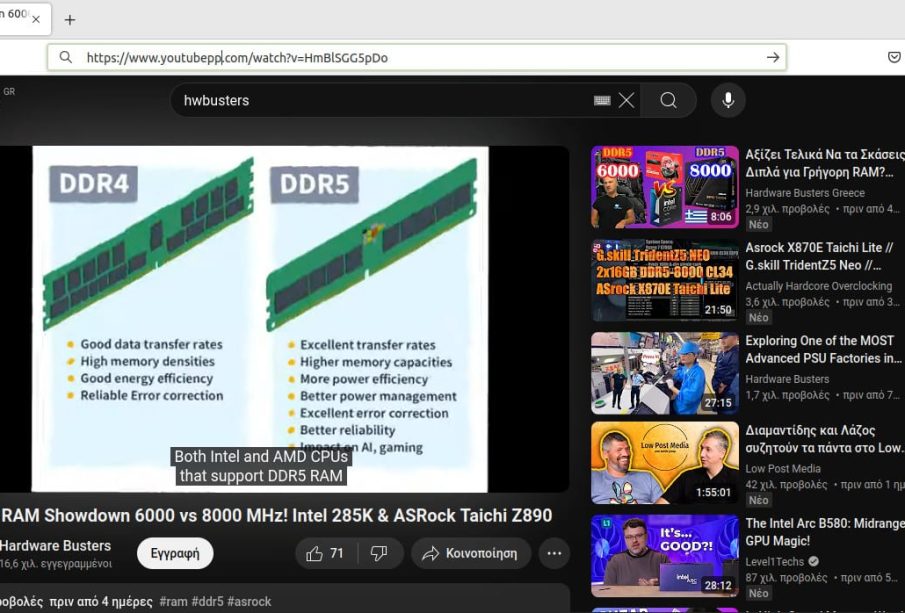Open the Low Post Media video thumbnail
905x613 pixels.
pyautogui.click(x=664, y=463)
